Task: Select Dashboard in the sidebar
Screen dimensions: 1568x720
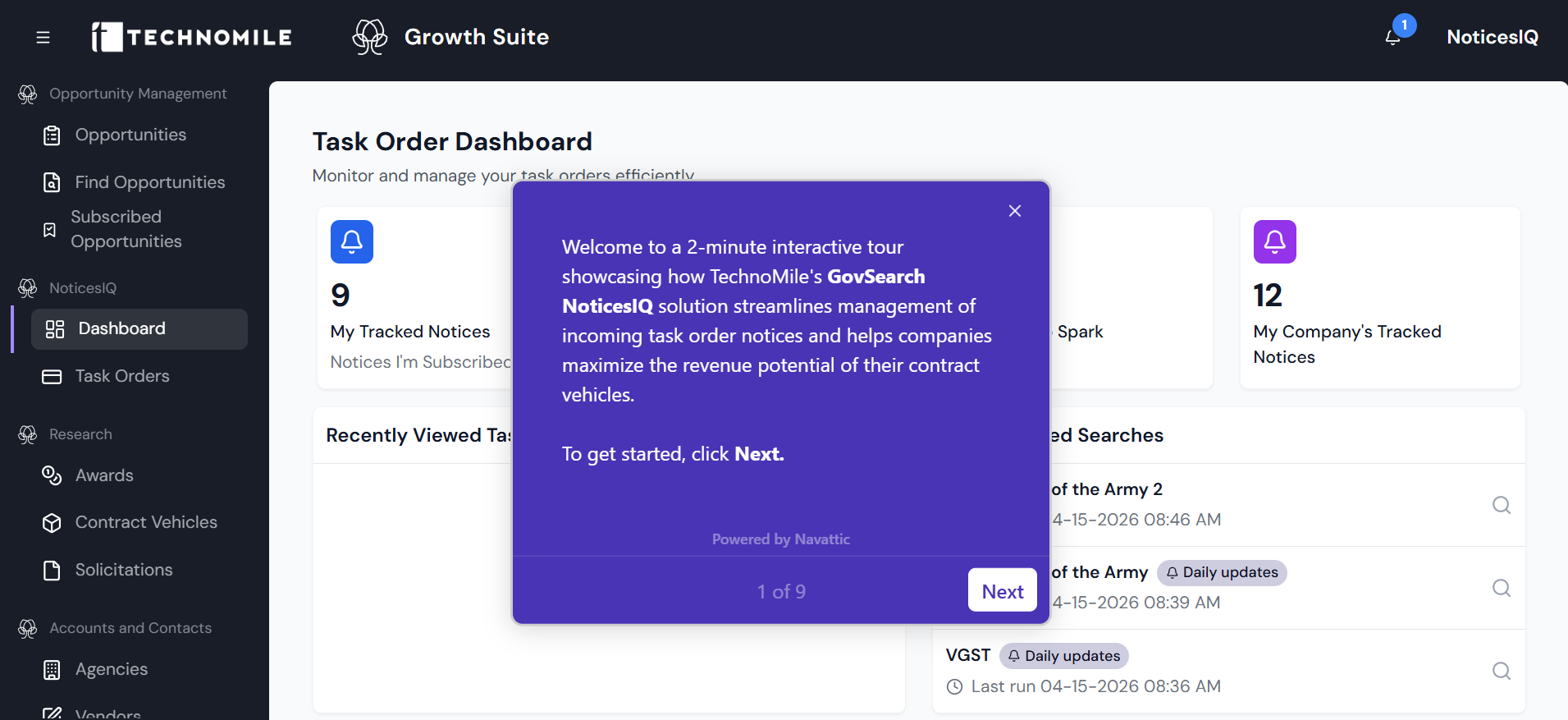Action: click(139, 329)
